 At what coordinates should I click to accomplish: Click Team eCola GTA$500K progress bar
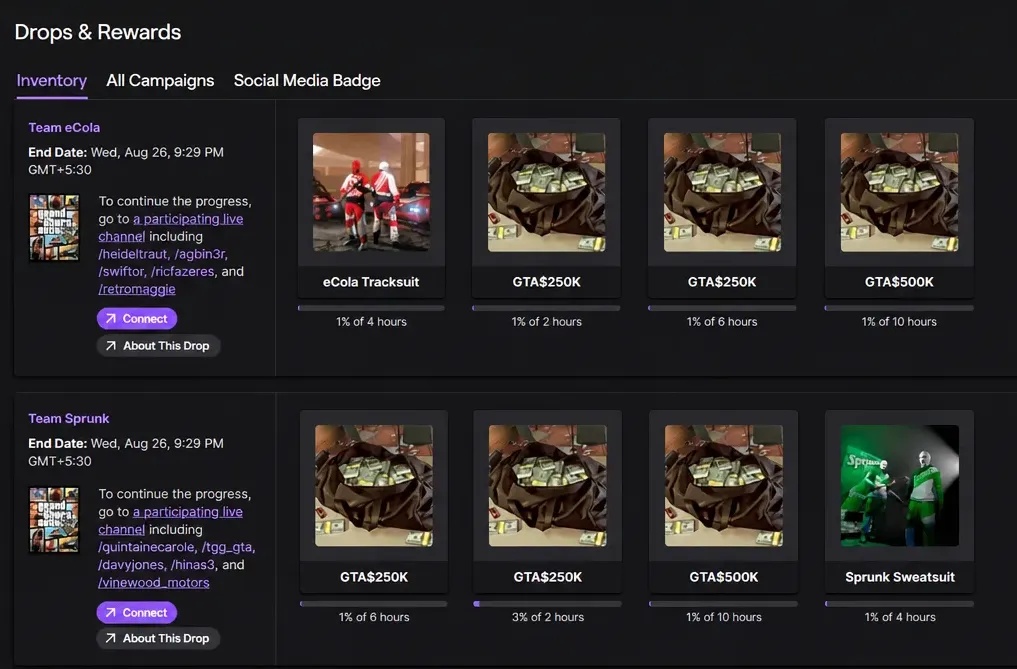tap(899, 308)
